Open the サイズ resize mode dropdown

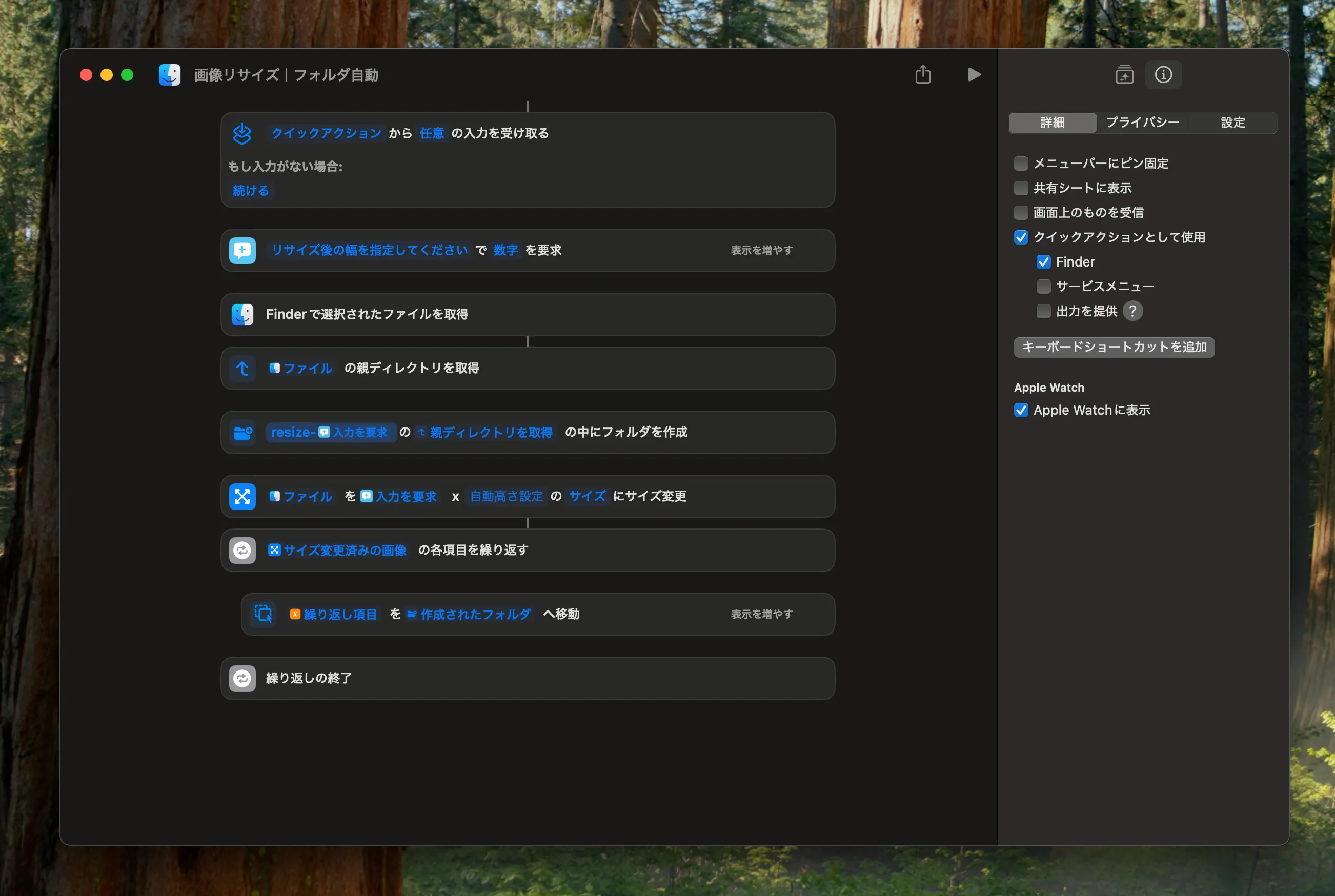pos(587,497)
